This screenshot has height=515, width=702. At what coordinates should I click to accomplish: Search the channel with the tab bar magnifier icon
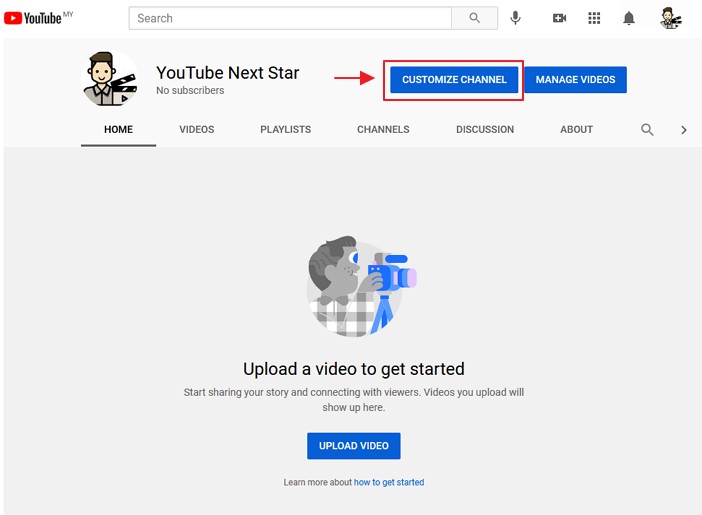coord(647,129)
